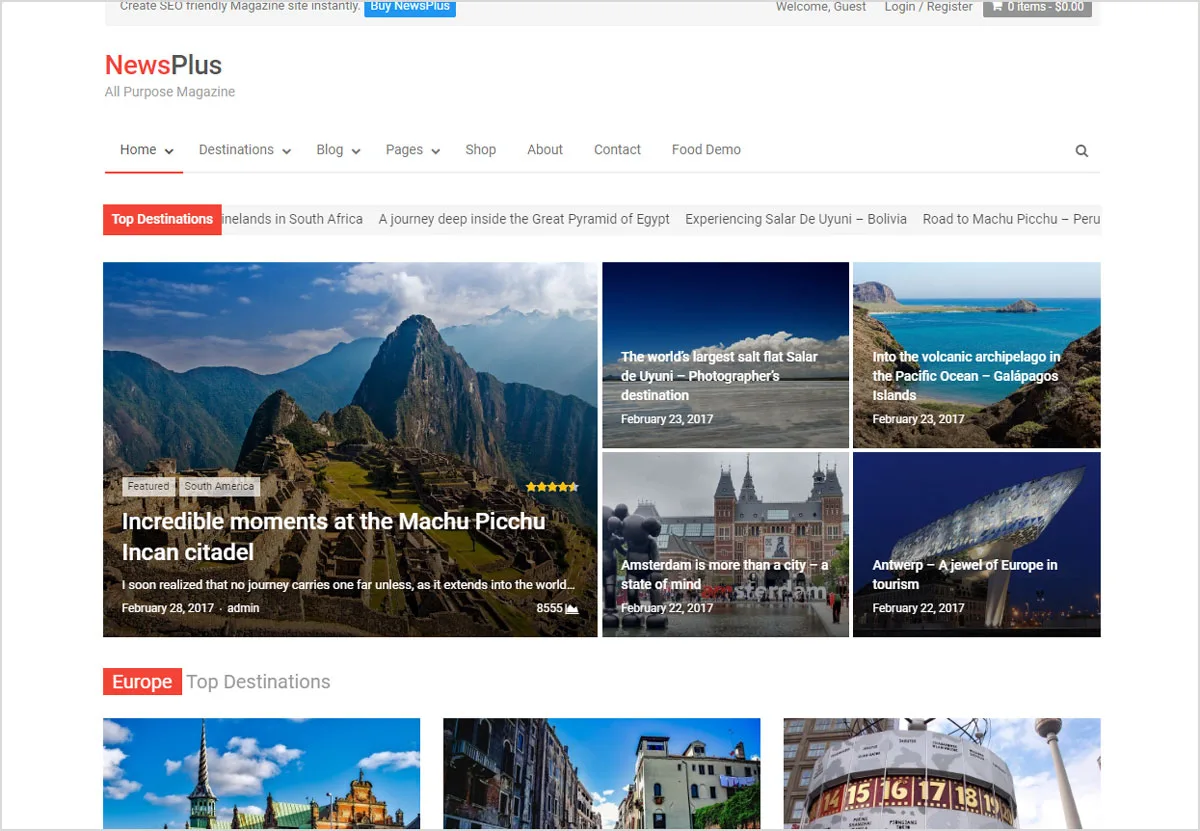Expand the Home menu chevron
This screenshot has height=831, width=1200.
point(169,151)
